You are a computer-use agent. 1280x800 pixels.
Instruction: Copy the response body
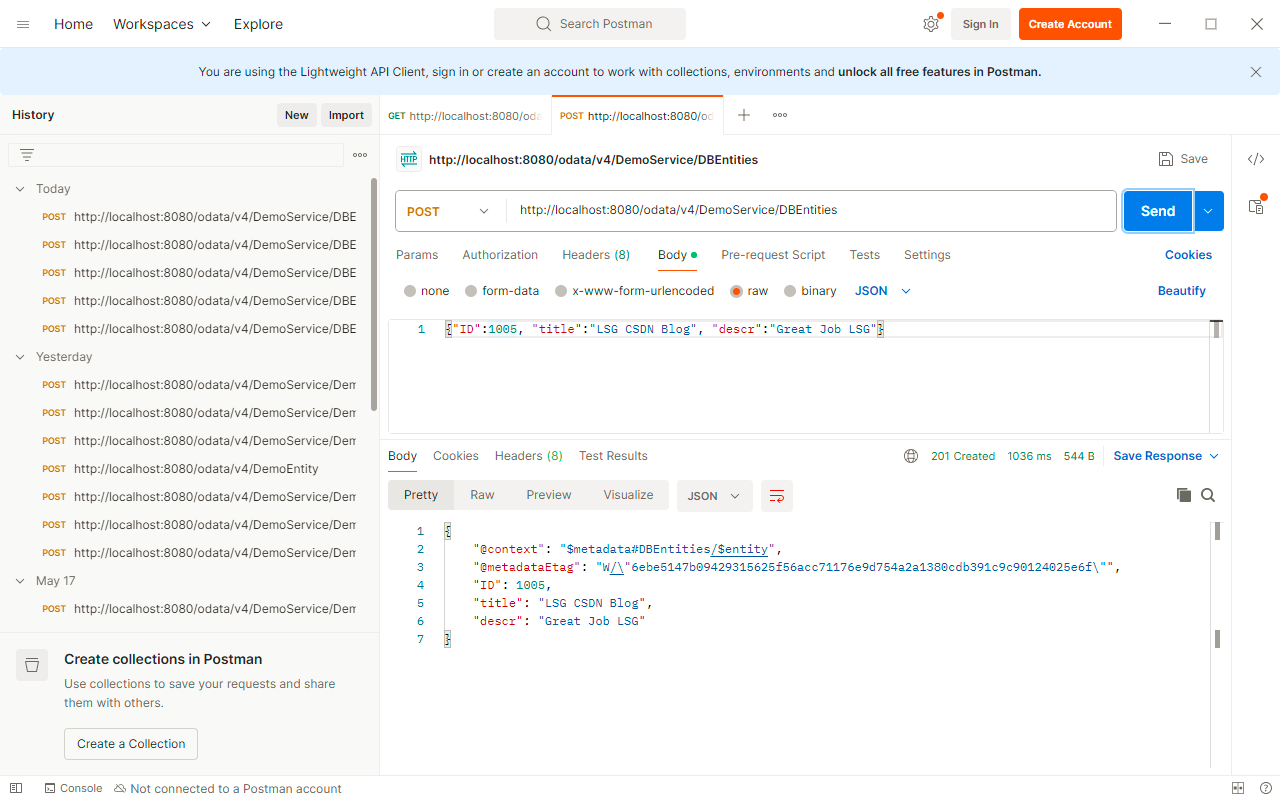1183,495
